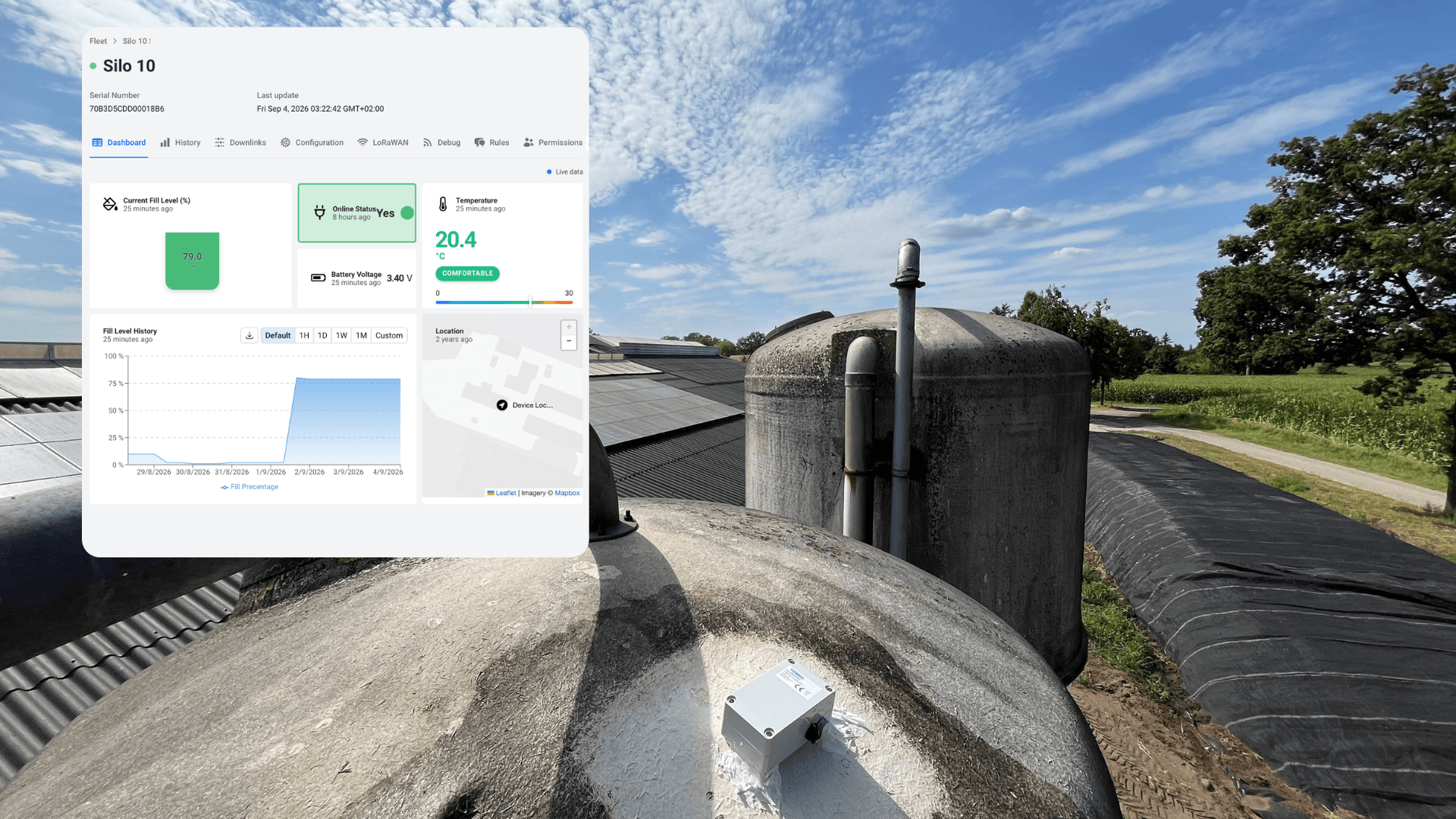1456x819 pixels.
Task: Select the 1M time range
Action: pos(361,335)
